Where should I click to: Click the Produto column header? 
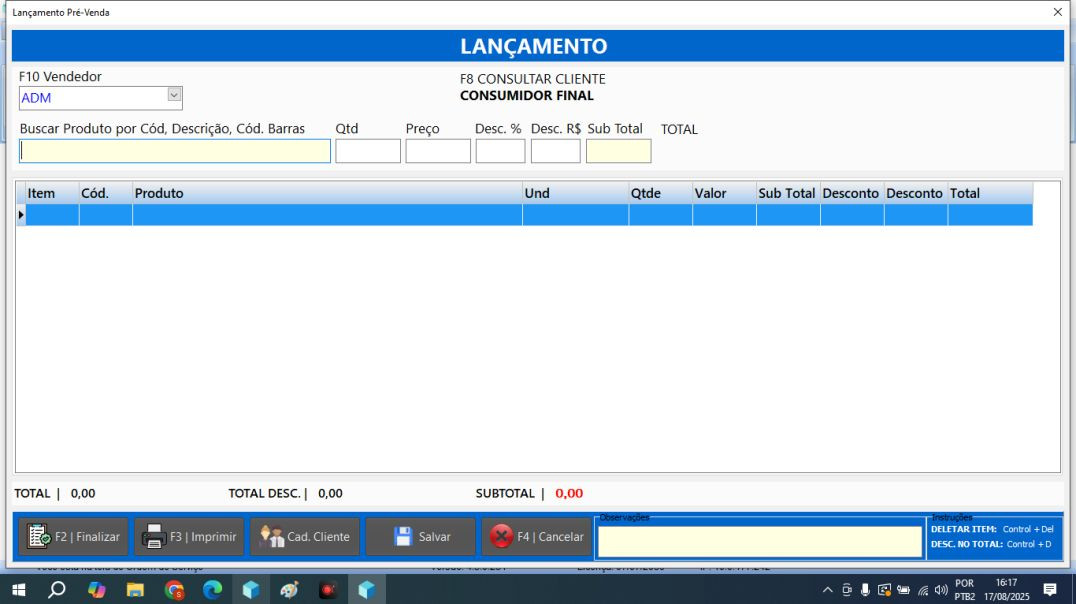point(326,193)
